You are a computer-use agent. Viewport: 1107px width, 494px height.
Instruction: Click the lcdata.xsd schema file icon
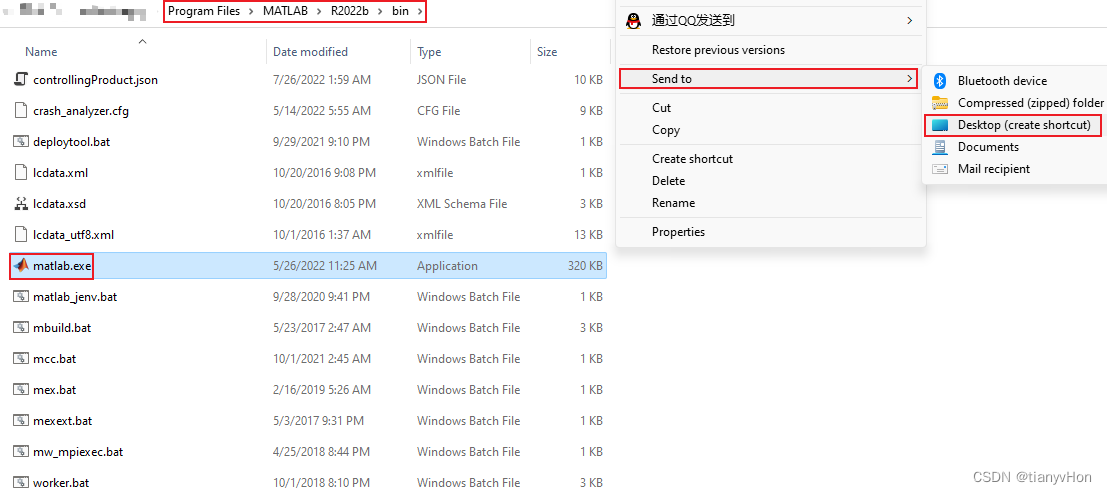pyautogui.click(x=21, y=204)
